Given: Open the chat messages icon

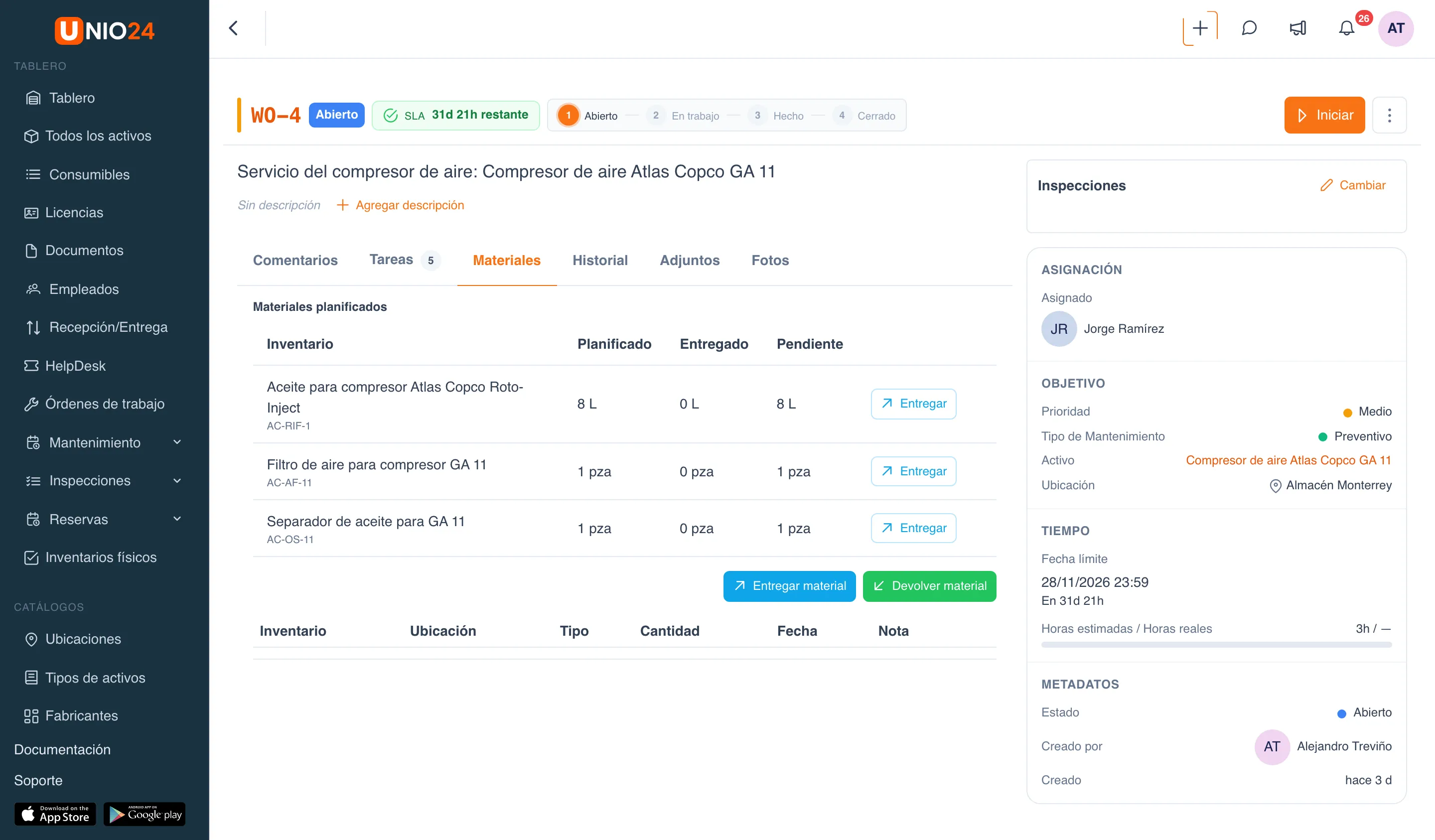Looking at the screenshot, I should coord(1249,28).
